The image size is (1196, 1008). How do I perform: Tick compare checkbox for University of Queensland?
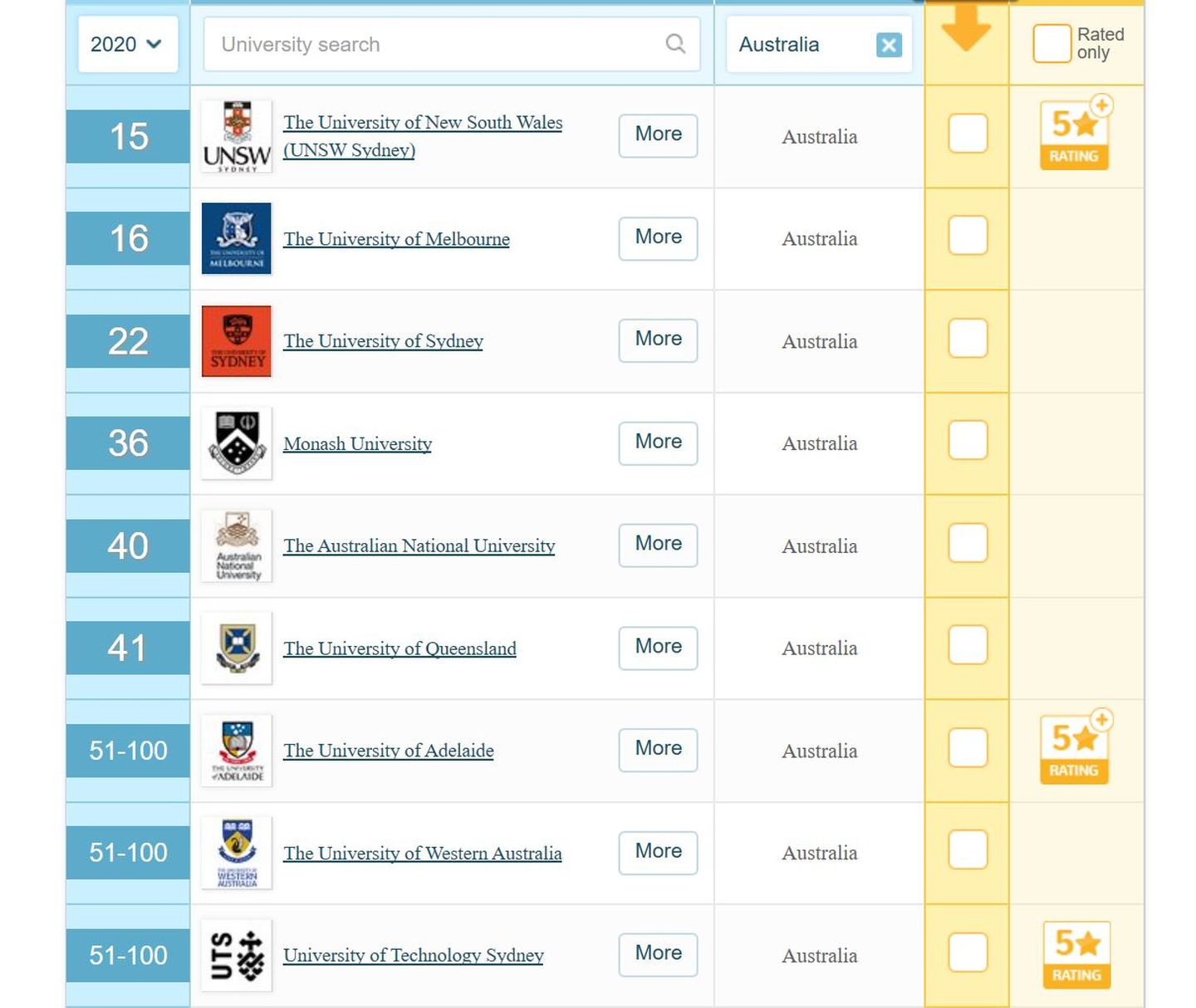point(968,645)
